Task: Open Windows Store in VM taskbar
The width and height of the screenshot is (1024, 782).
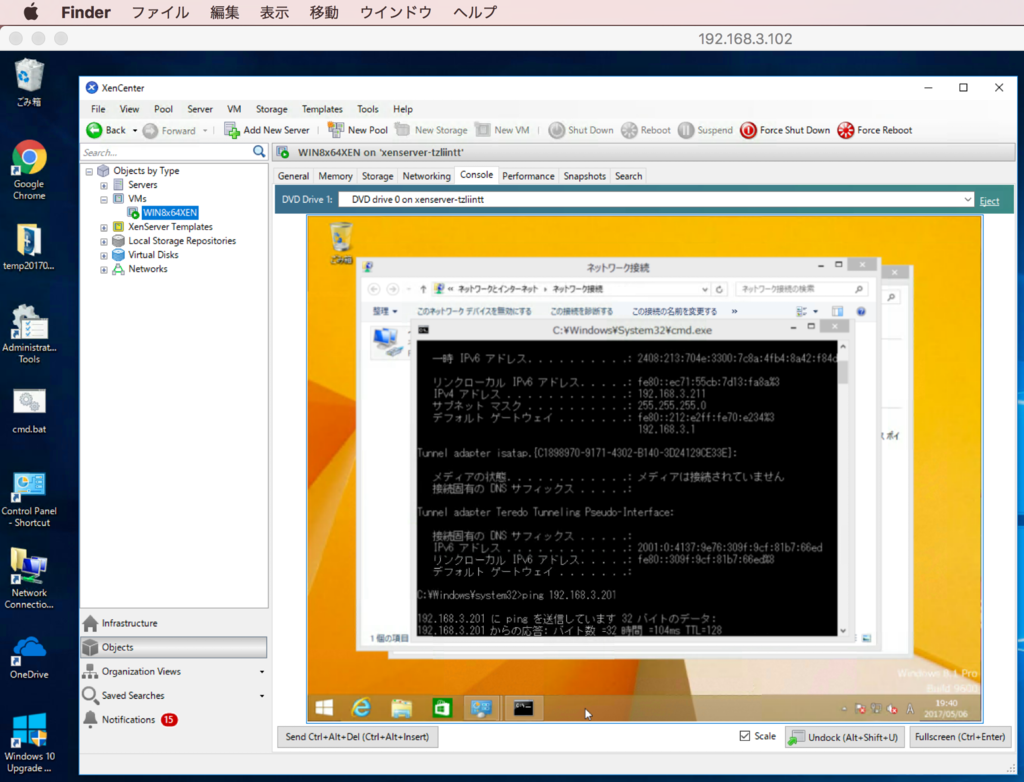Action: [x=442, y=708]
